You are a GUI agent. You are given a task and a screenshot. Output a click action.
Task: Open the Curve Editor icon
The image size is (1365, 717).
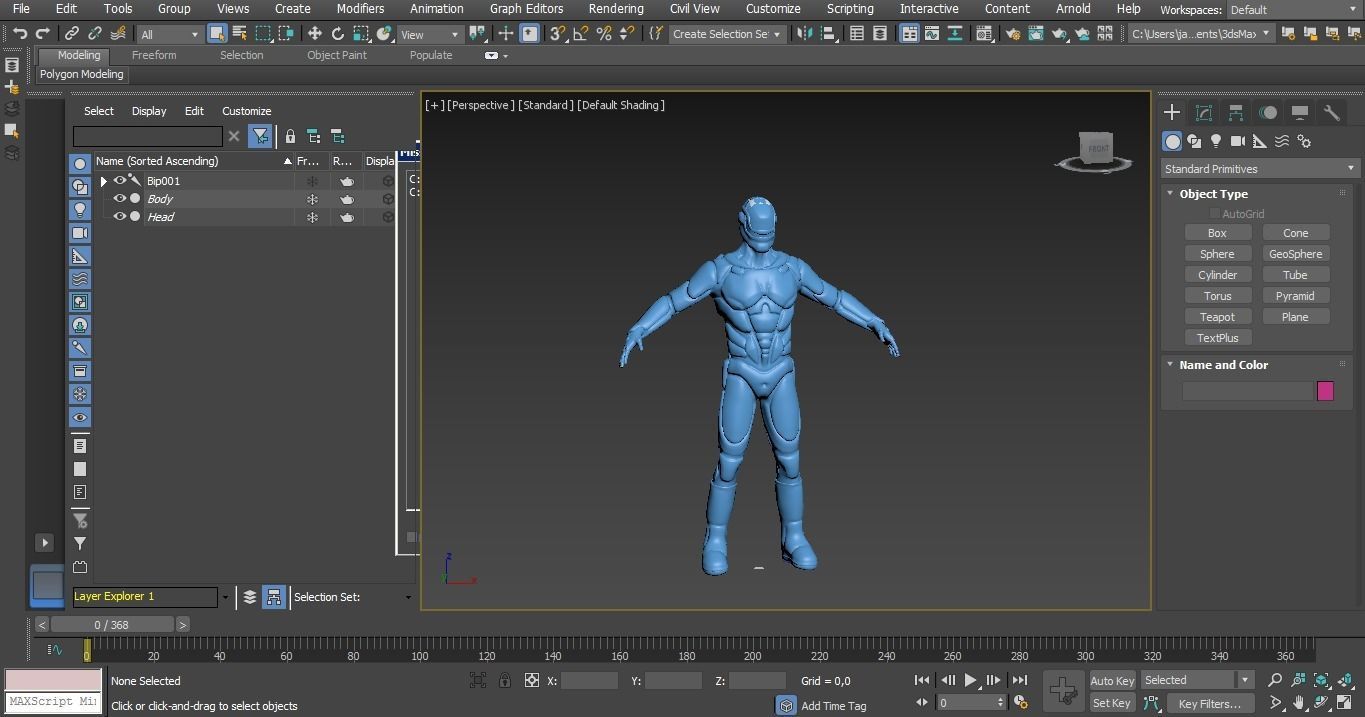pyautogui.click(x=932, y=34)
